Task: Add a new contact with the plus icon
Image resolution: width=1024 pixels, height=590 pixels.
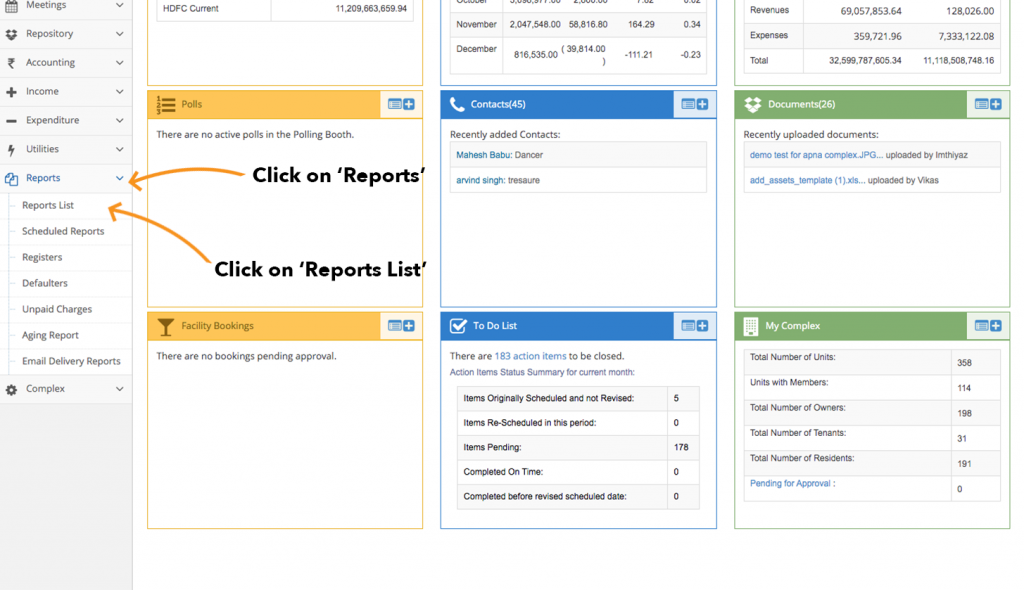Action: 702,105
